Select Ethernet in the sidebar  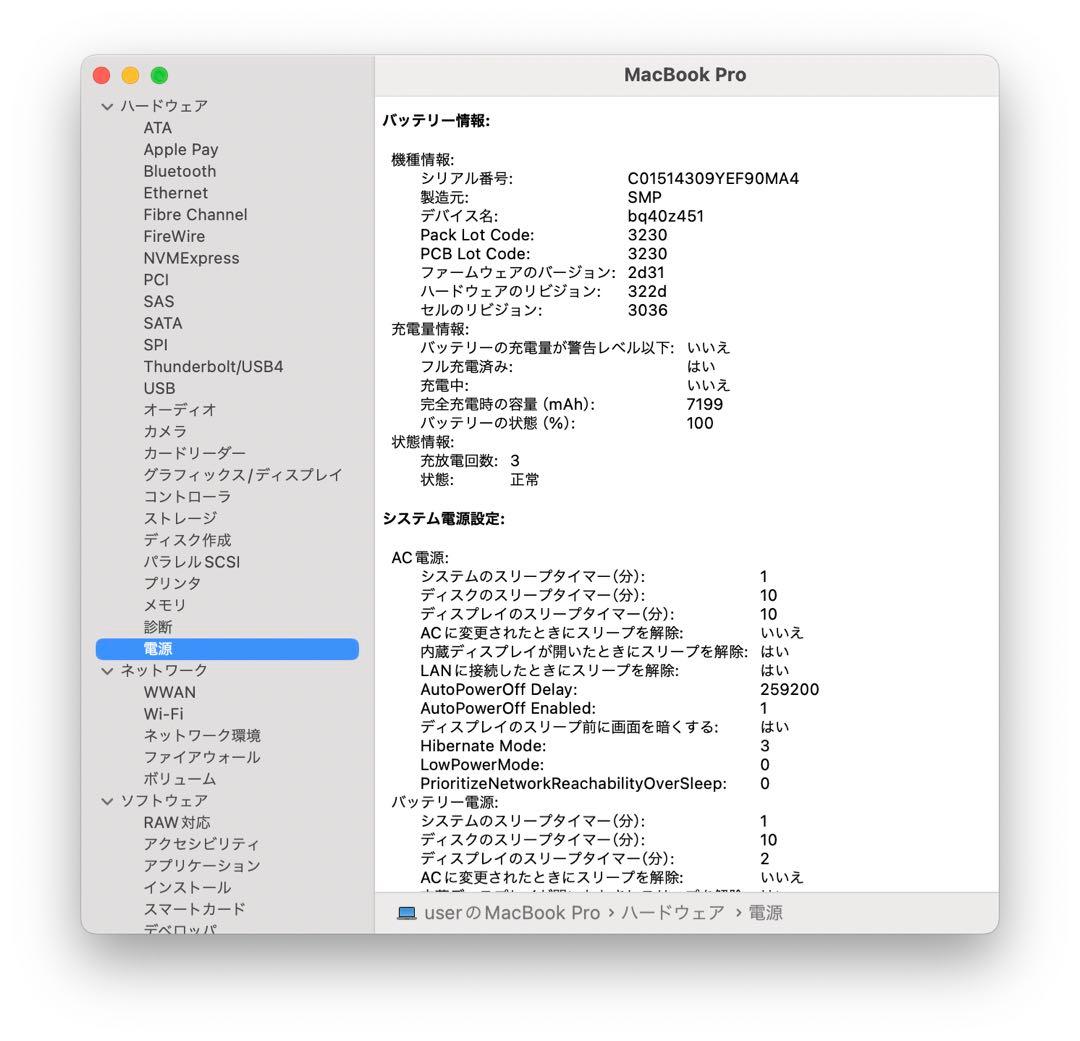[x=176, y=193]
